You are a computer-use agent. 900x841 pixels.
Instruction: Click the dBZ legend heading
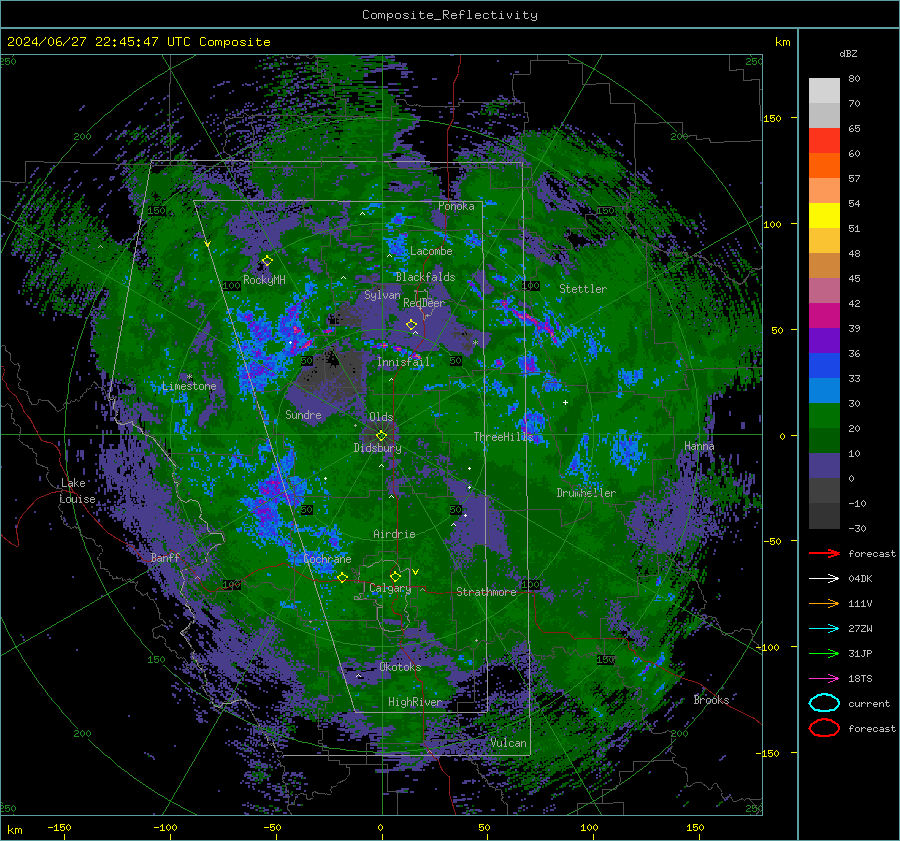tap(848, 53)
